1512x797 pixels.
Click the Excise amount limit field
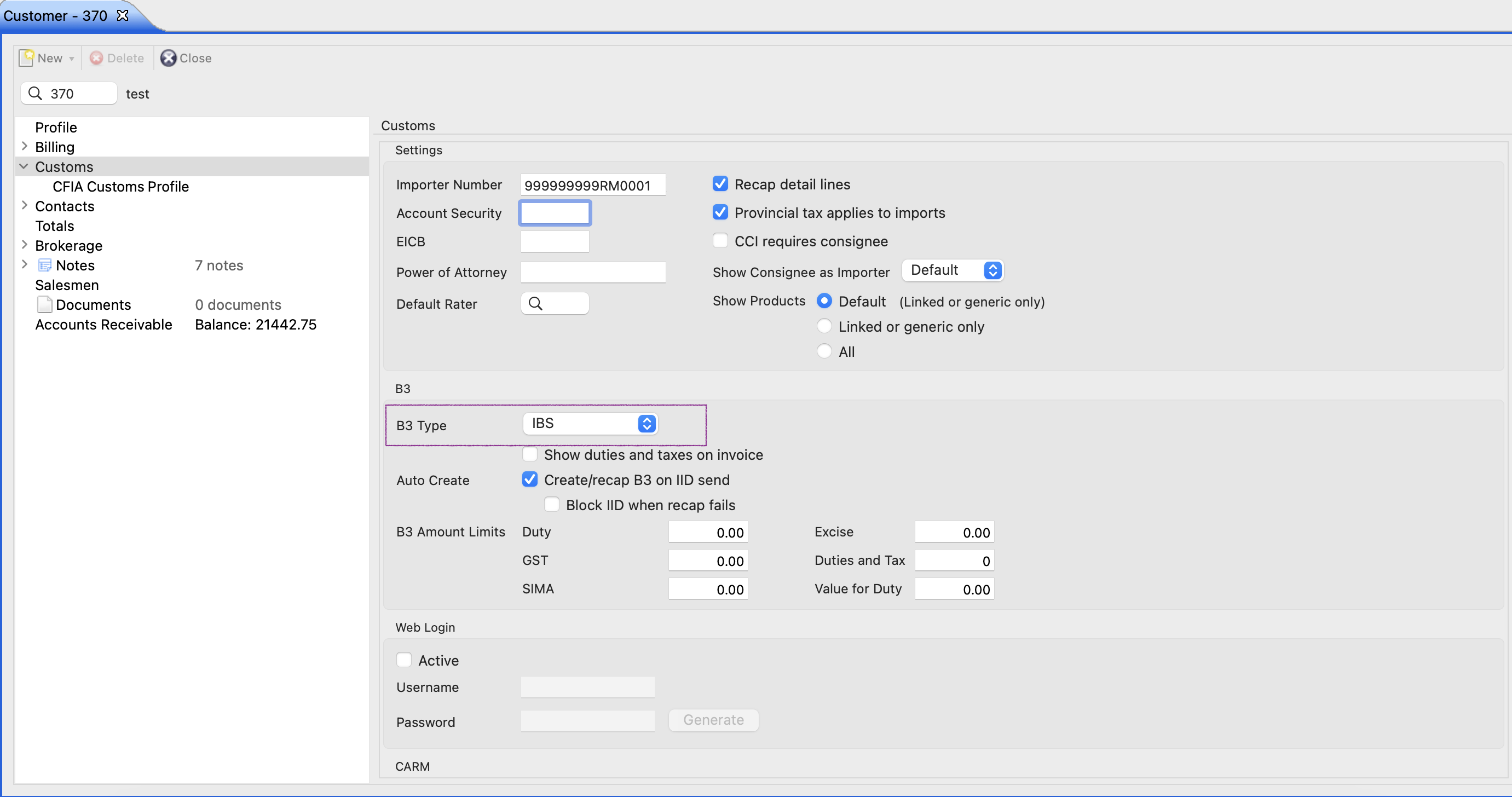954,532
